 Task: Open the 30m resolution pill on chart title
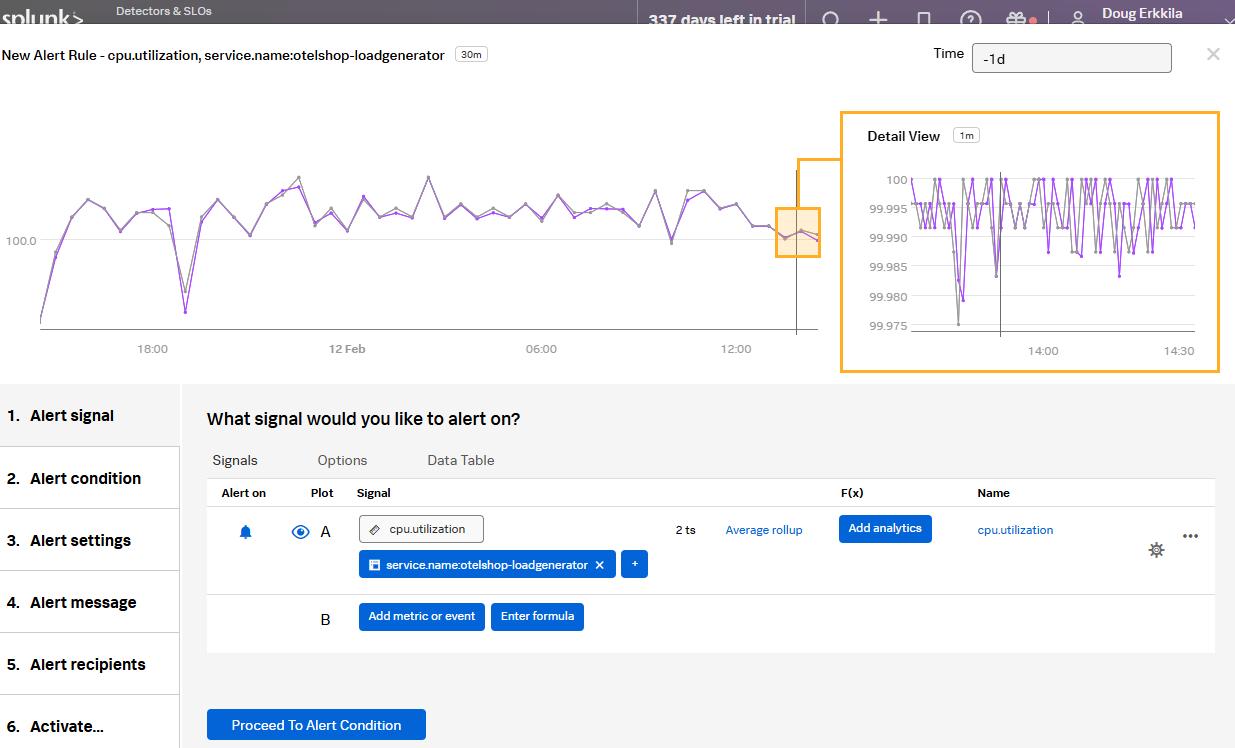tap(471, 55)
